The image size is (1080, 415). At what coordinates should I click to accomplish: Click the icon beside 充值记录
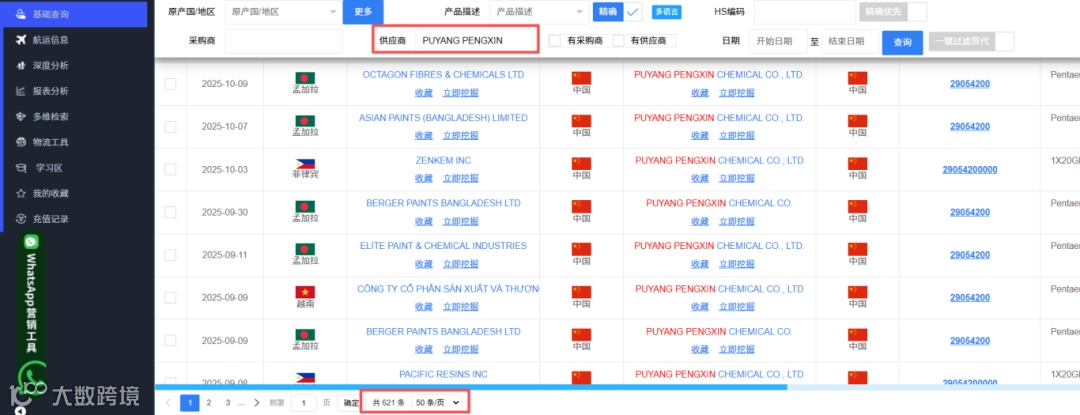20,219
